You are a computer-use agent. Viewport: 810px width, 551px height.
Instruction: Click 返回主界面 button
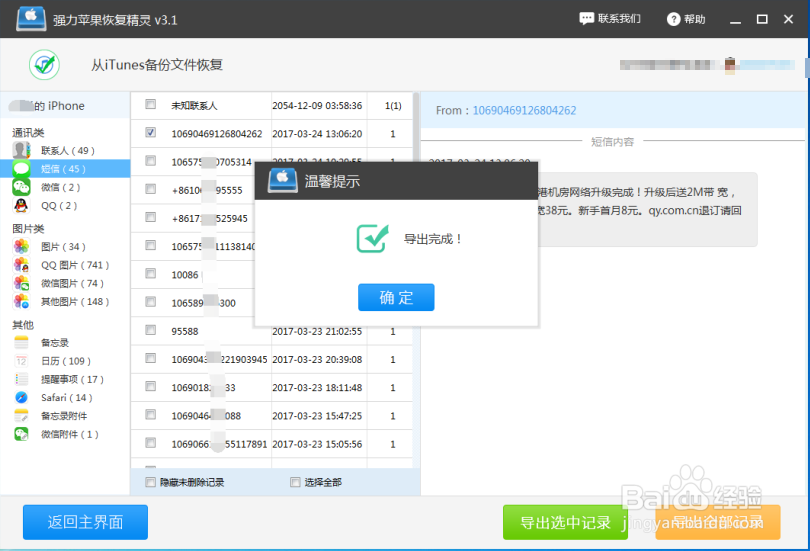pos(85,522)
